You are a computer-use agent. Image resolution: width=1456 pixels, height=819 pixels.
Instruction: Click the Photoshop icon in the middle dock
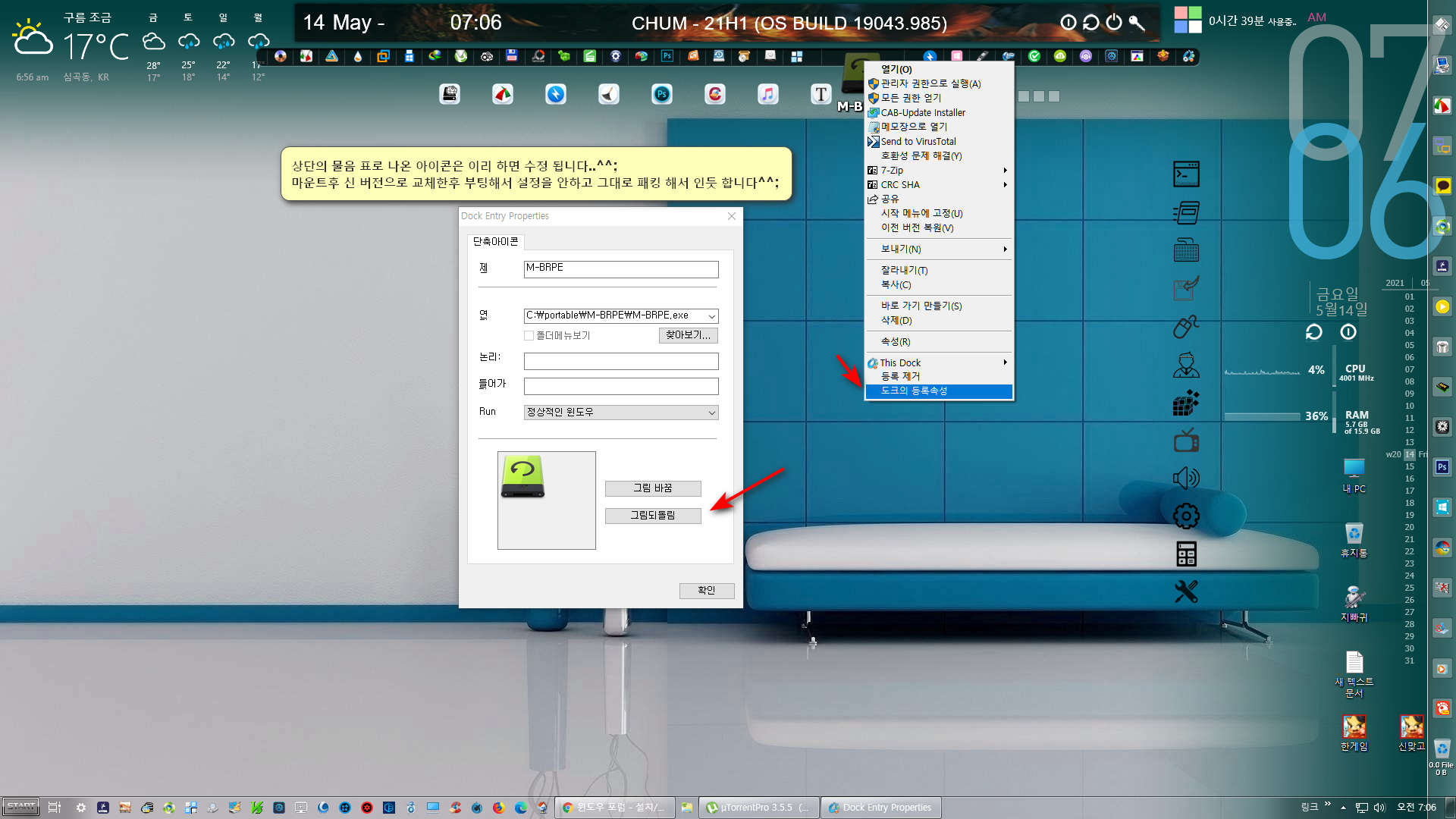[662, 94]
